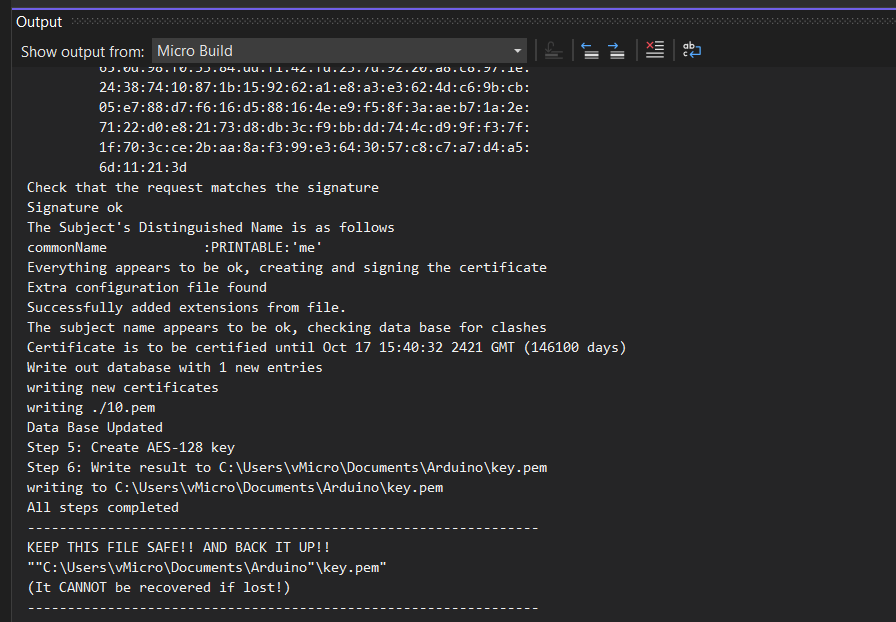Screen dimensions: 896x622
Task: Select Micro Build in the output source combo box
Action: [330, 51]
